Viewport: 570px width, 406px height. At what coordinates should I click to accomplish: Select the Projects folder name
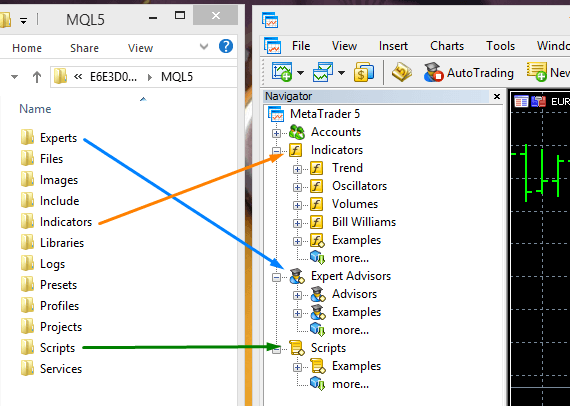click(61, 327)
